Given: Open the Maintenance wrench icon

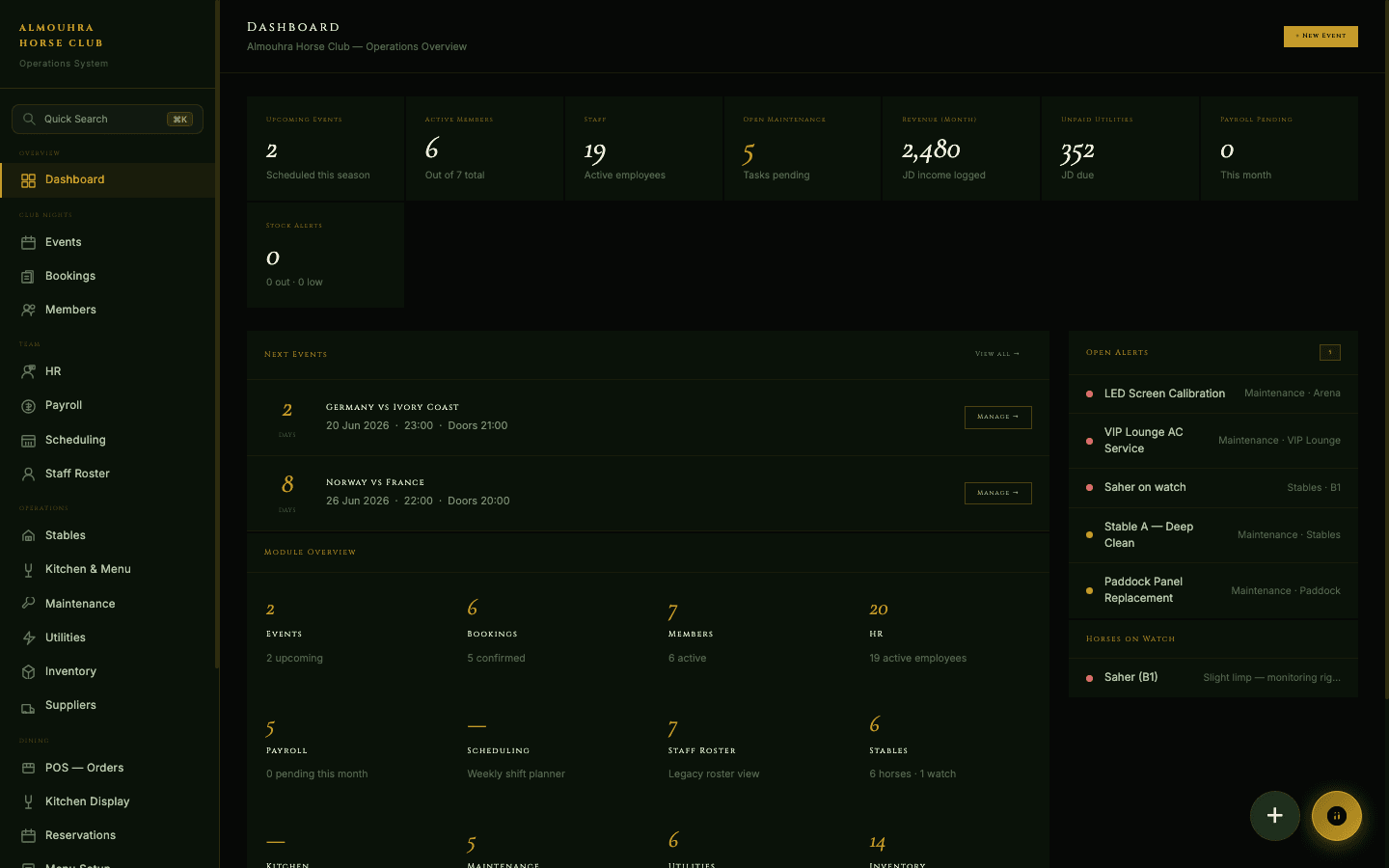Looking at the screenshot, I should (x=28, y=604).
